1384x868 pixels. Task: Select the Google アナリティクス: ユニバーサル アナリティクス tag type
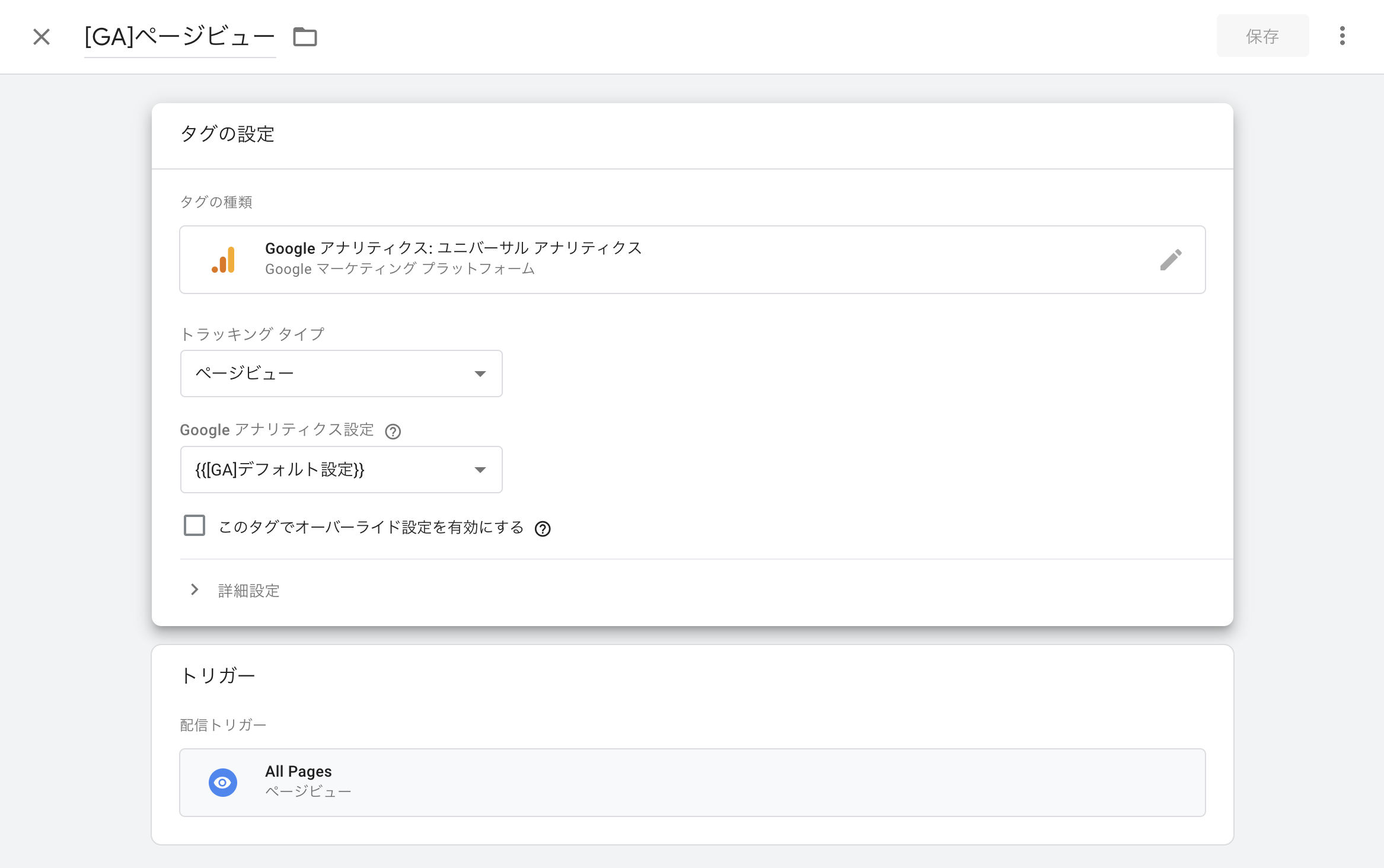692,260
